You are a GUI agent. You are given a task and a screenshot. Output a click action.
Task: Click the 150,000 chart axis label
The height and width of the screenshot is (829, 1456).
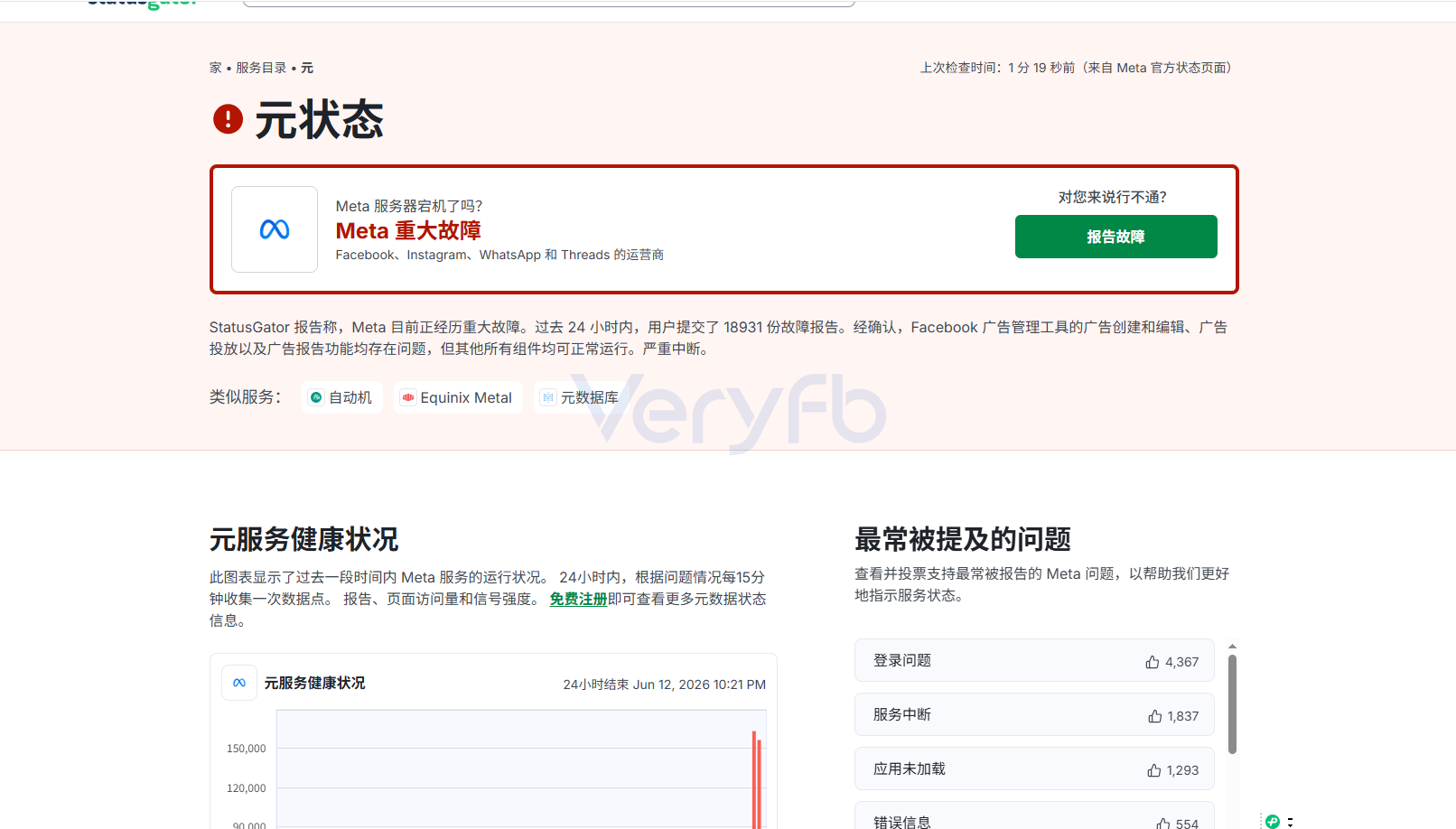point(246,749)
